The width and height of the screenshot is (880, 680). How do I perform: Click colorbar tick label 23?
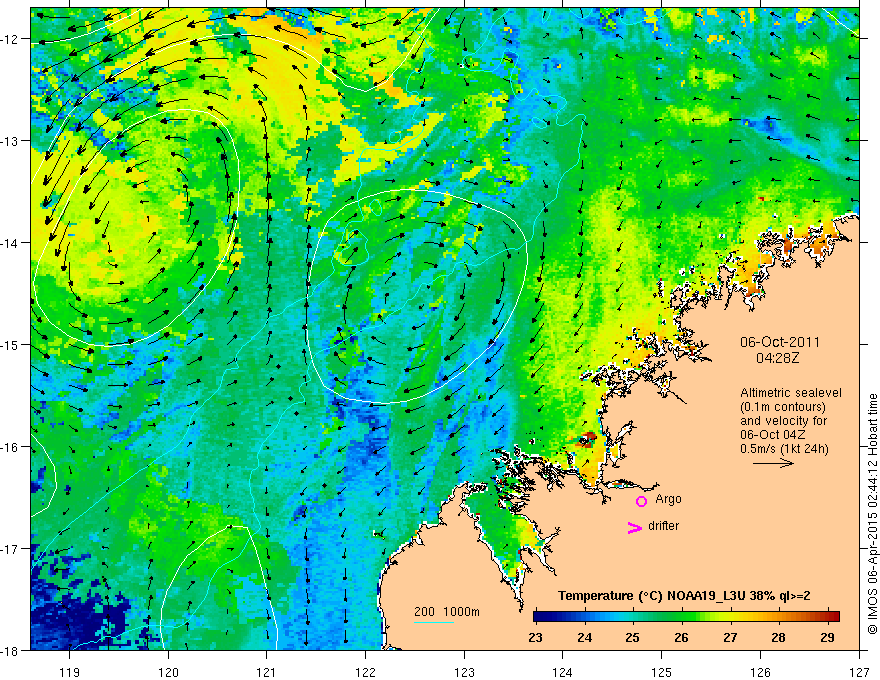click(x=535, y=637)
